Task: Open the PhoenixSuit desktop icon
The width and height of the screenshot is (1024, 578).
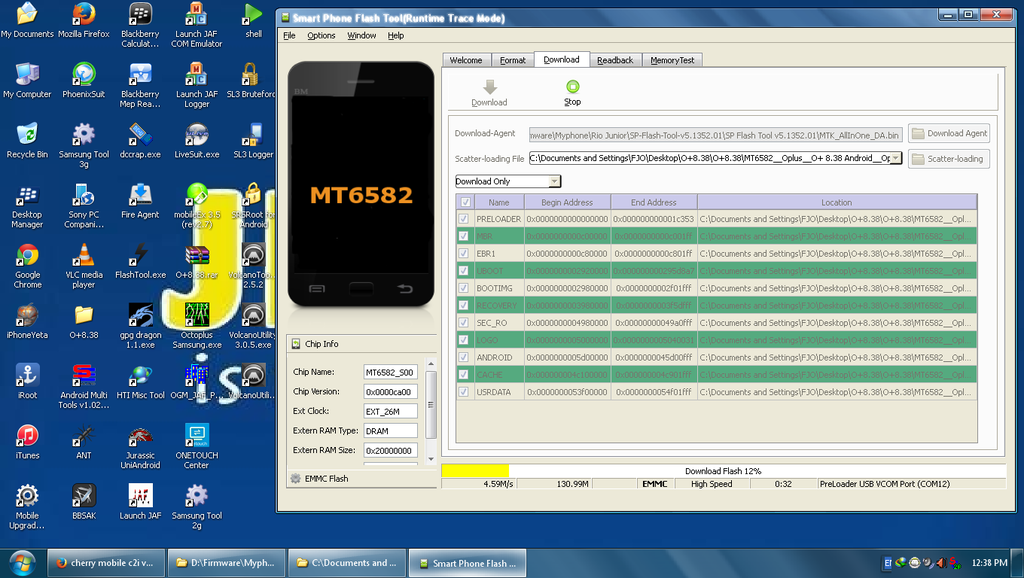Action: tap(84, 80)
